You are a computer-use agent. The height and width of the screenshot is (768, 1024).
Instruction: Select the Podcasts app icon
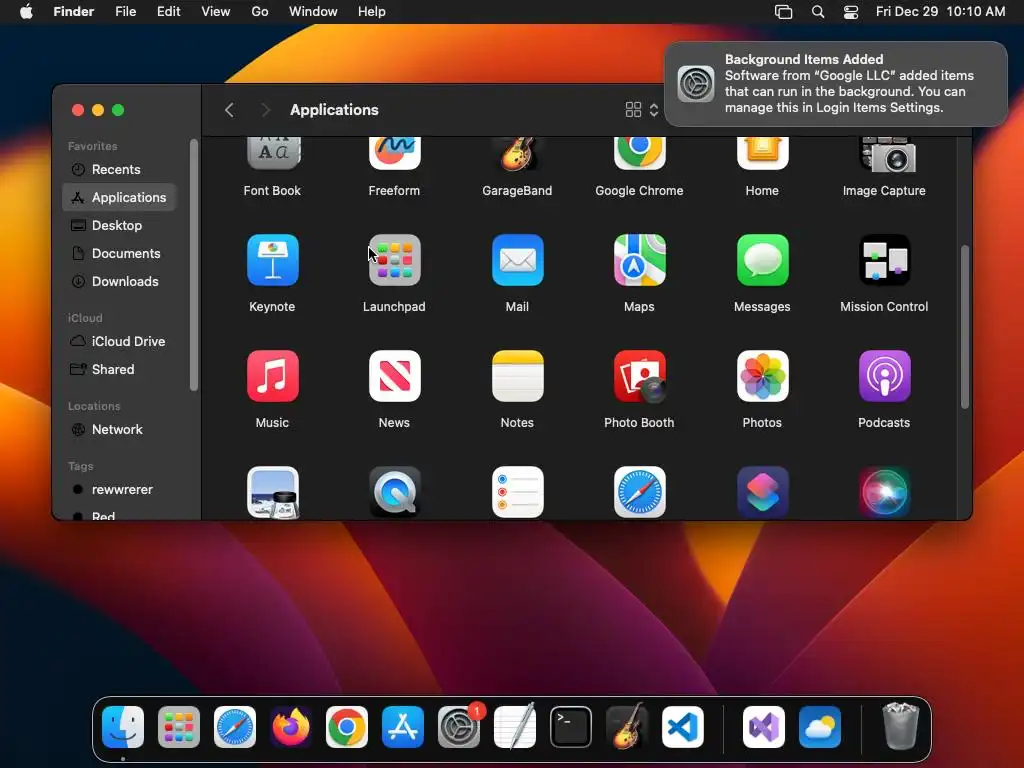point(884,376)
